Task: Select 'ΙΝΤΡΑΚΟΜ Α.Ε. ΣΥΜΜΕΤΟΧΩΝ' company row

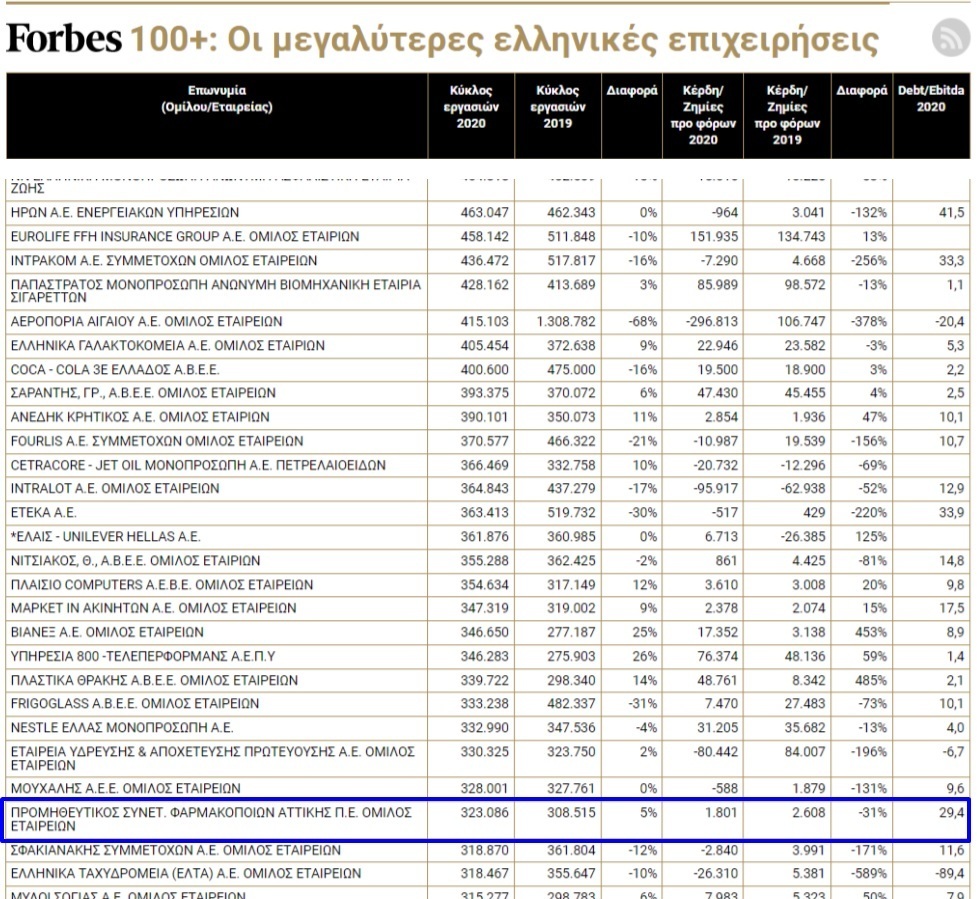Action: 488,260
